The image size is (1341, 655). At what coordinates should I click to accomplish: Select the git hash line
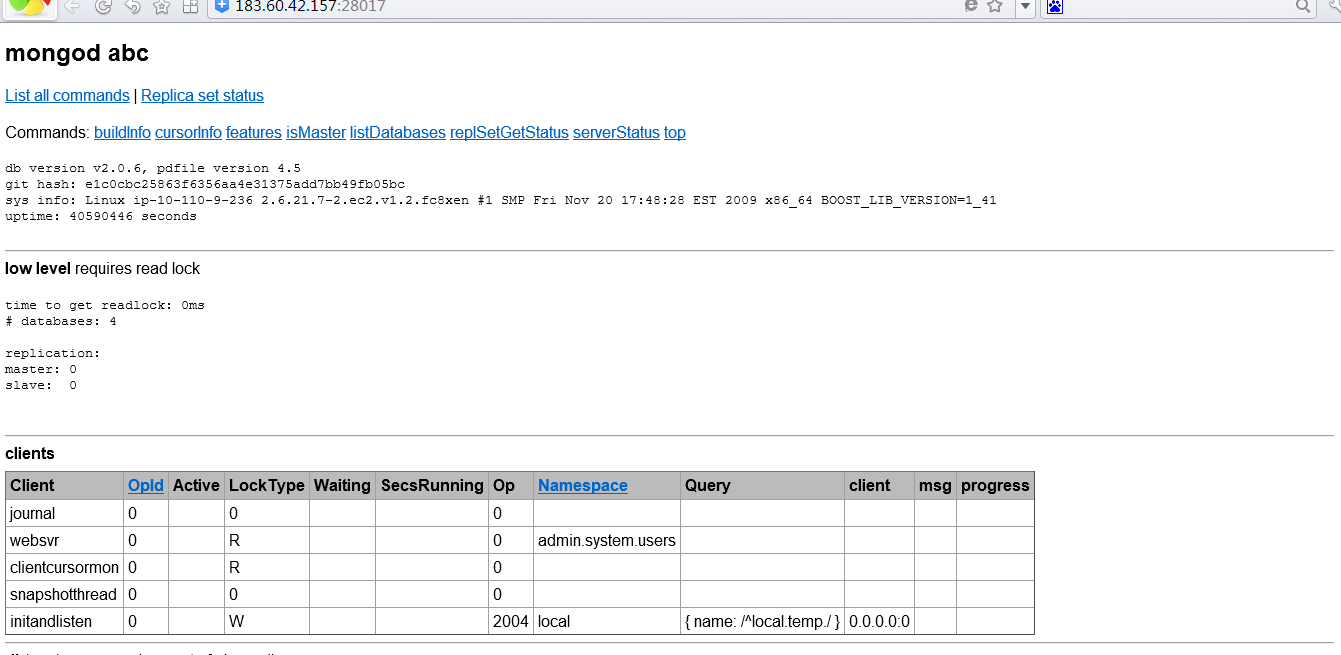pos(205,184)
